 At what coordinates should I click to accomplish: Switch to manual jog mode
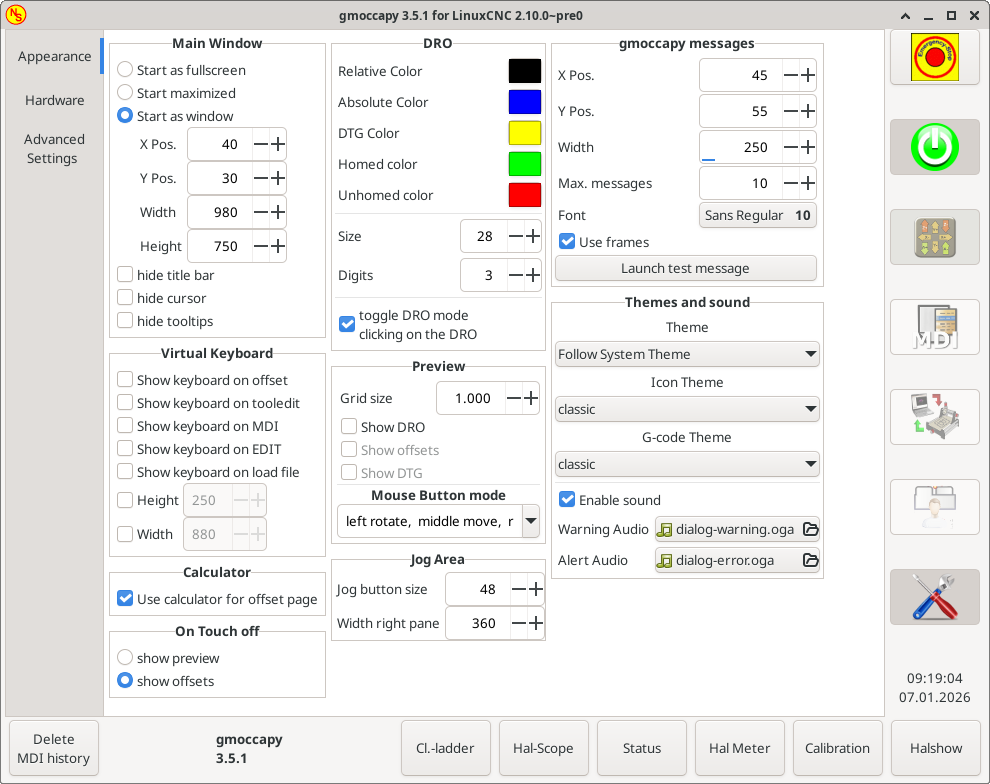point(934,237)
